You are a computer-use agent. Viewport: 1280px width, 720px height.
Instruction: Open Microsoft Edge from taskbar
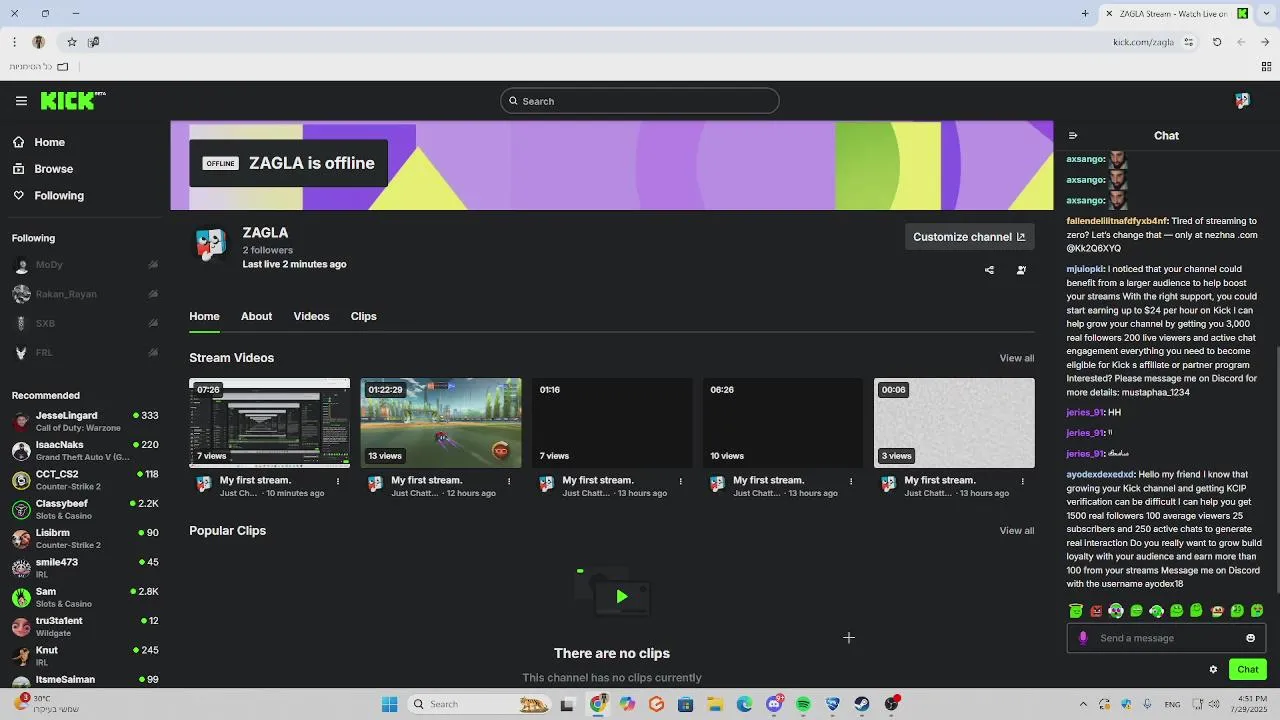click(745, 704)
